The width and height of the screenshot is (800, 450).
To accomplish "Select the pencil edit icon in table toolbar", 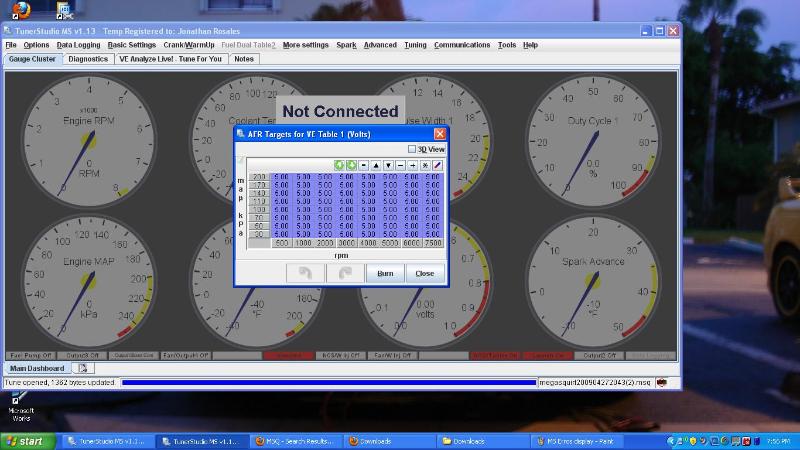I will pyautogui.click(x=437, y=164).
